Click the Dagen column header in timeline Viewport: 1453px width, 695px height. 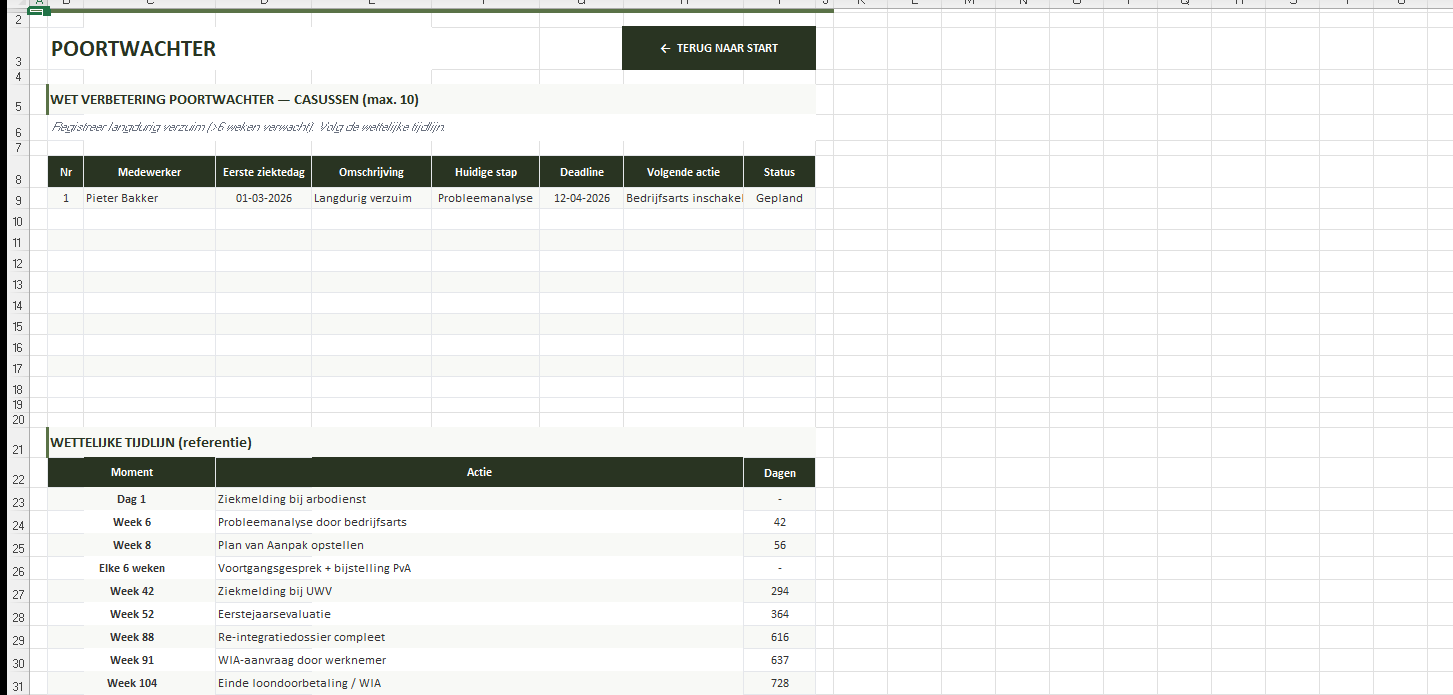pyautogui.click(x=779, y=473)
